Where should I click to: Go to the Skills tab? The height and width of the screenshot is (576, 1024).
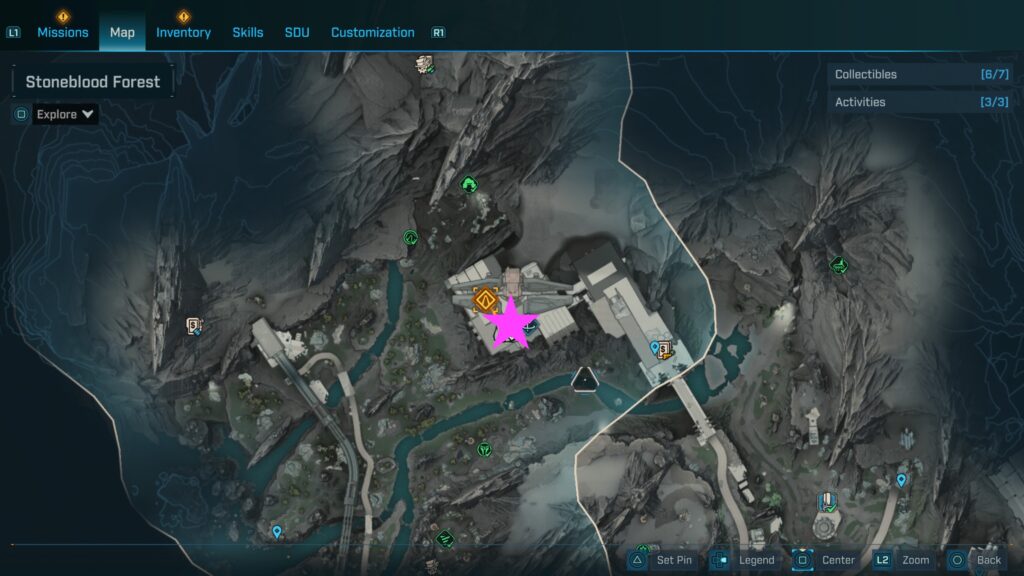(248, 32)
